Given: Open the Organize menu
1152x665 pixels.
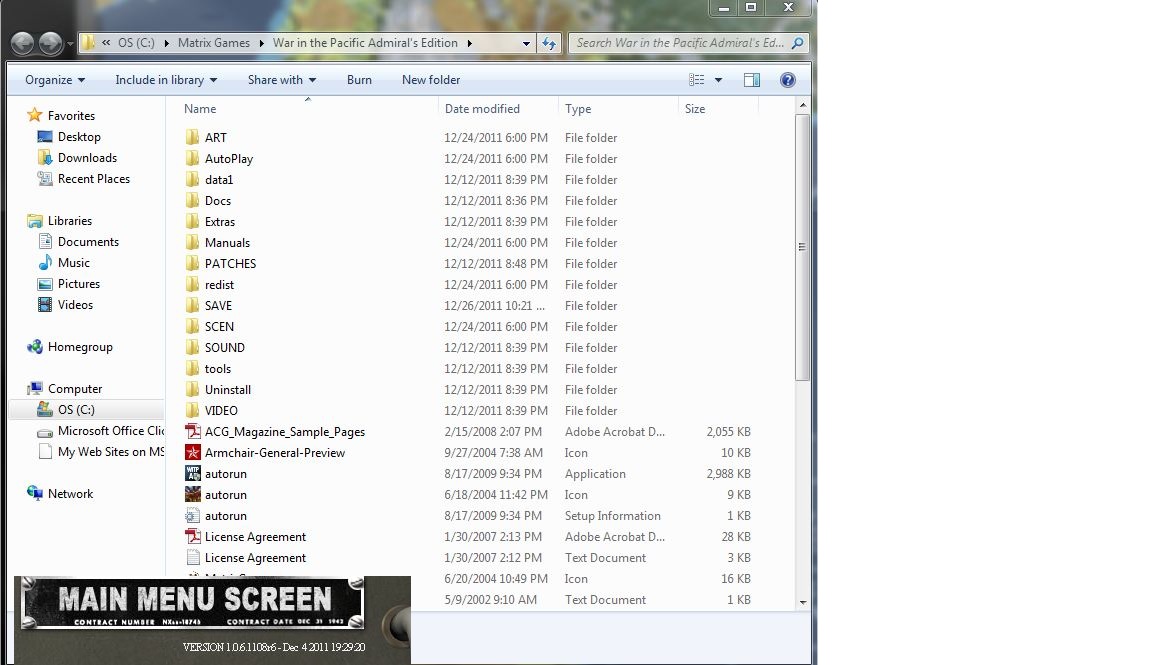Looking at the screenshot, I should click(x=55, y=80).
